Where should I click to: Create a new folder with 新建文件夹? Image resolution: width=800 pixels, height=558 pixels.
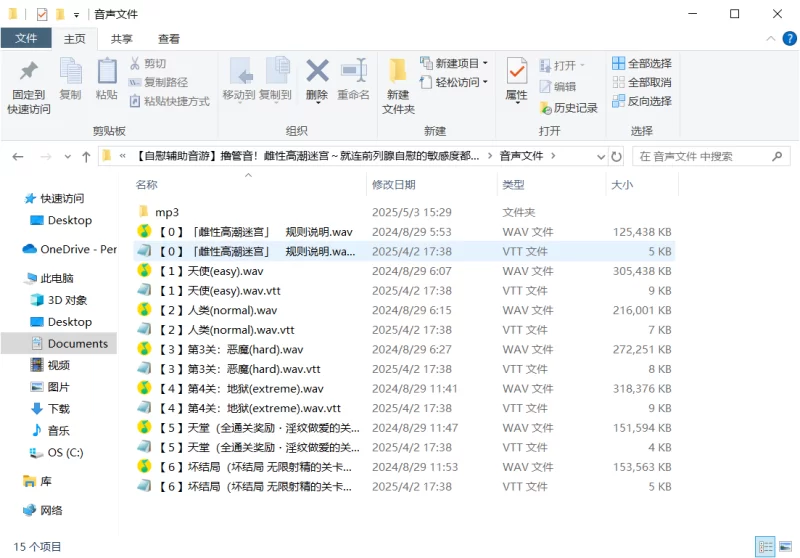point(398,82)
